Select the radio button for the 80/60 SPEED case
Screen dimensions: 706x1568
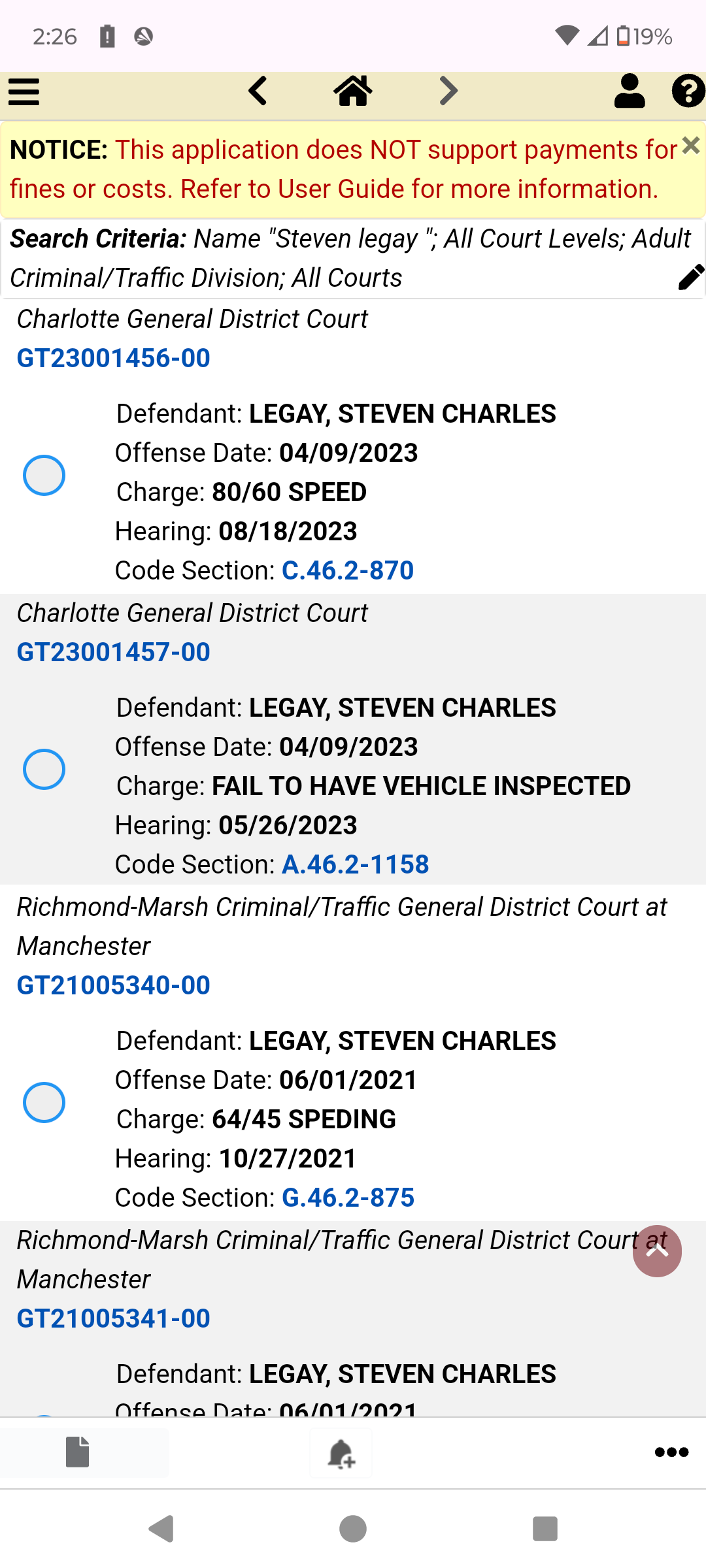(44, 475)
